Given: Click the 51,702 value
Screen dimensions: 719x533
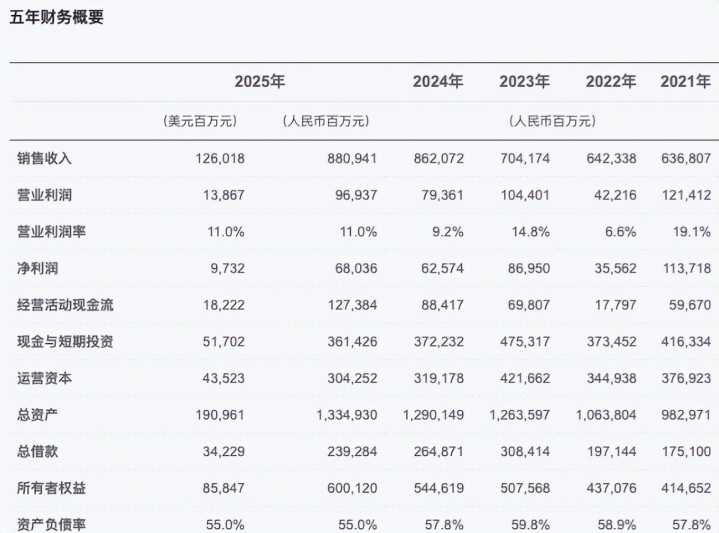Looking at the screenshot, I should (x=224, y=342).
